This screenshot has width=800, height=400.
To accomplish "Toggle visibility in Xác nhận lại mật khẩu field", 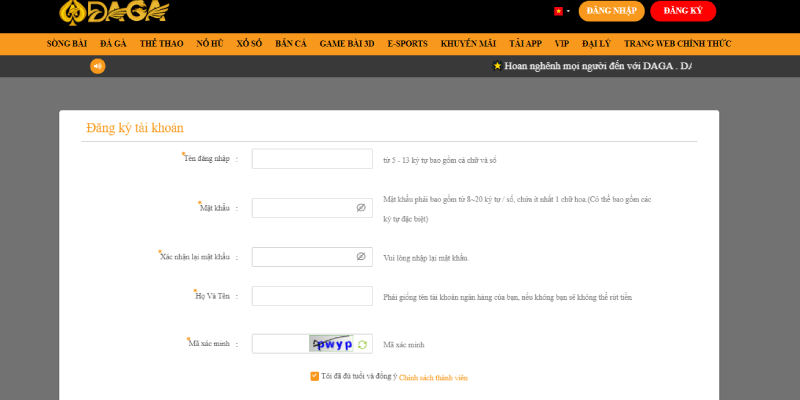I will (361, 257).
